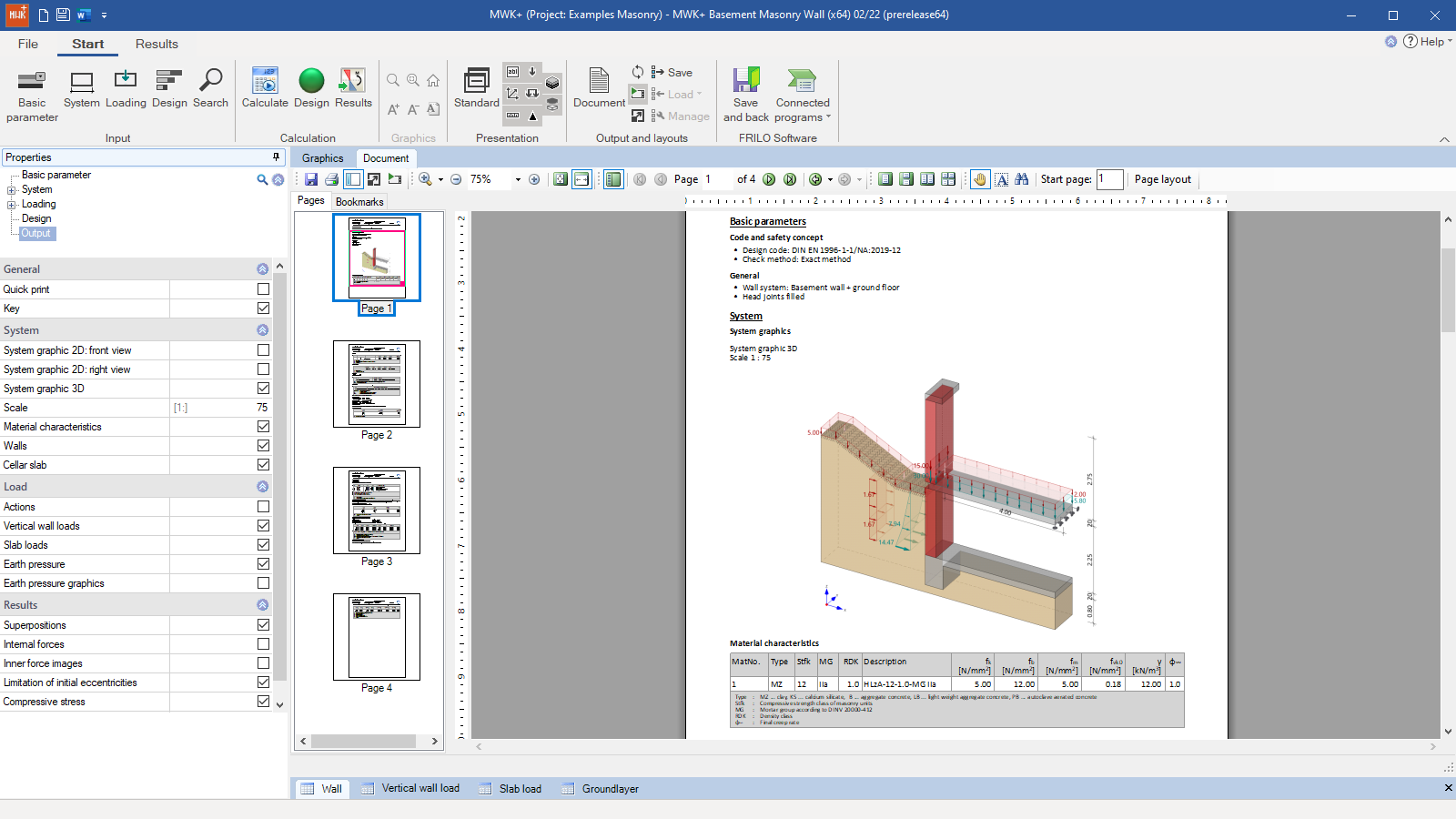Select the Output tree item
Image resolution: width=1456 pixels, height=819 pixels.
[36, 234]
